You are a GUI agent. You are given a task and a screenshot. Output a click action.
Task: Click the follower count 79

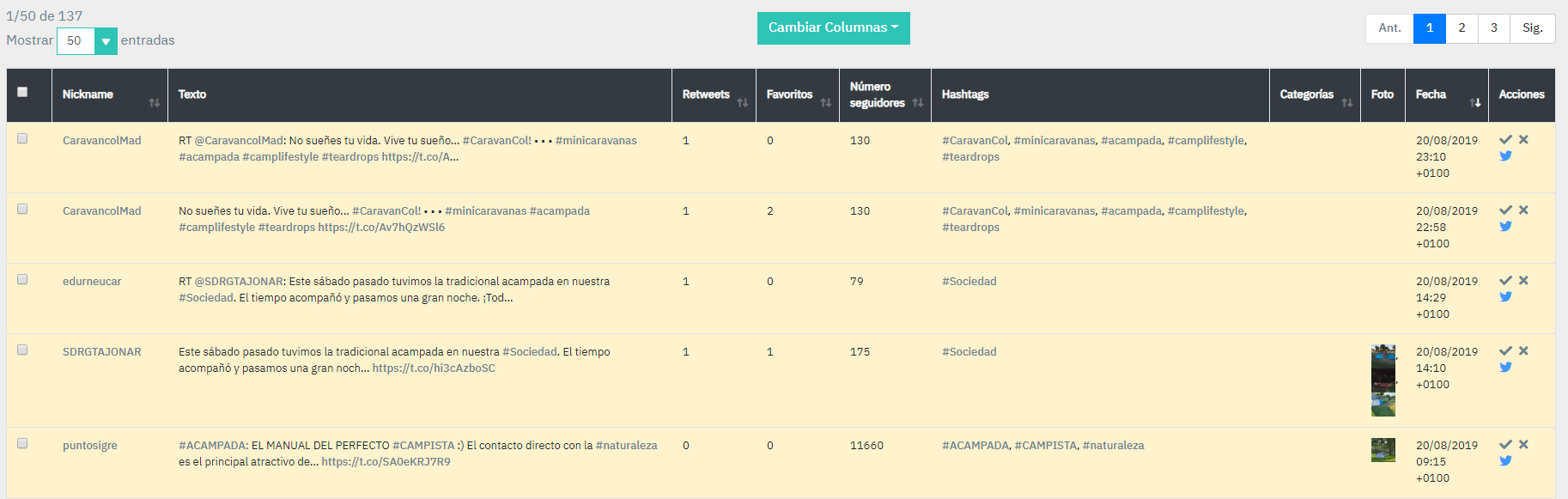857,282
